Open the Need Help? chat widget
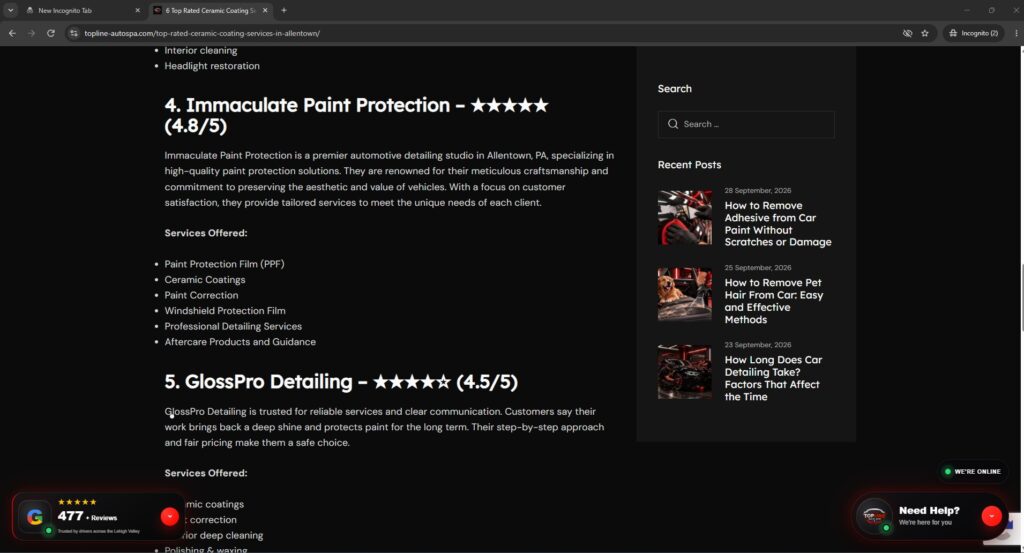Viewport: 1024px width, 553px height. pyautogui.click(x=929, y=515)
